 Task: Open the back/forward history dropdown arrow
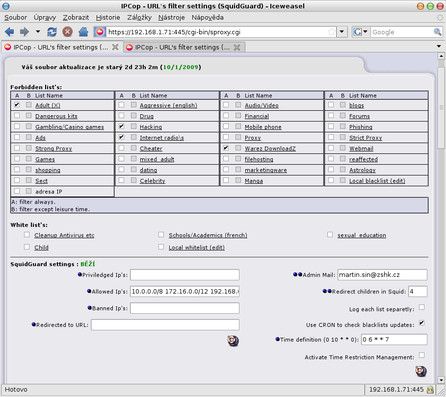coord(38,32)
